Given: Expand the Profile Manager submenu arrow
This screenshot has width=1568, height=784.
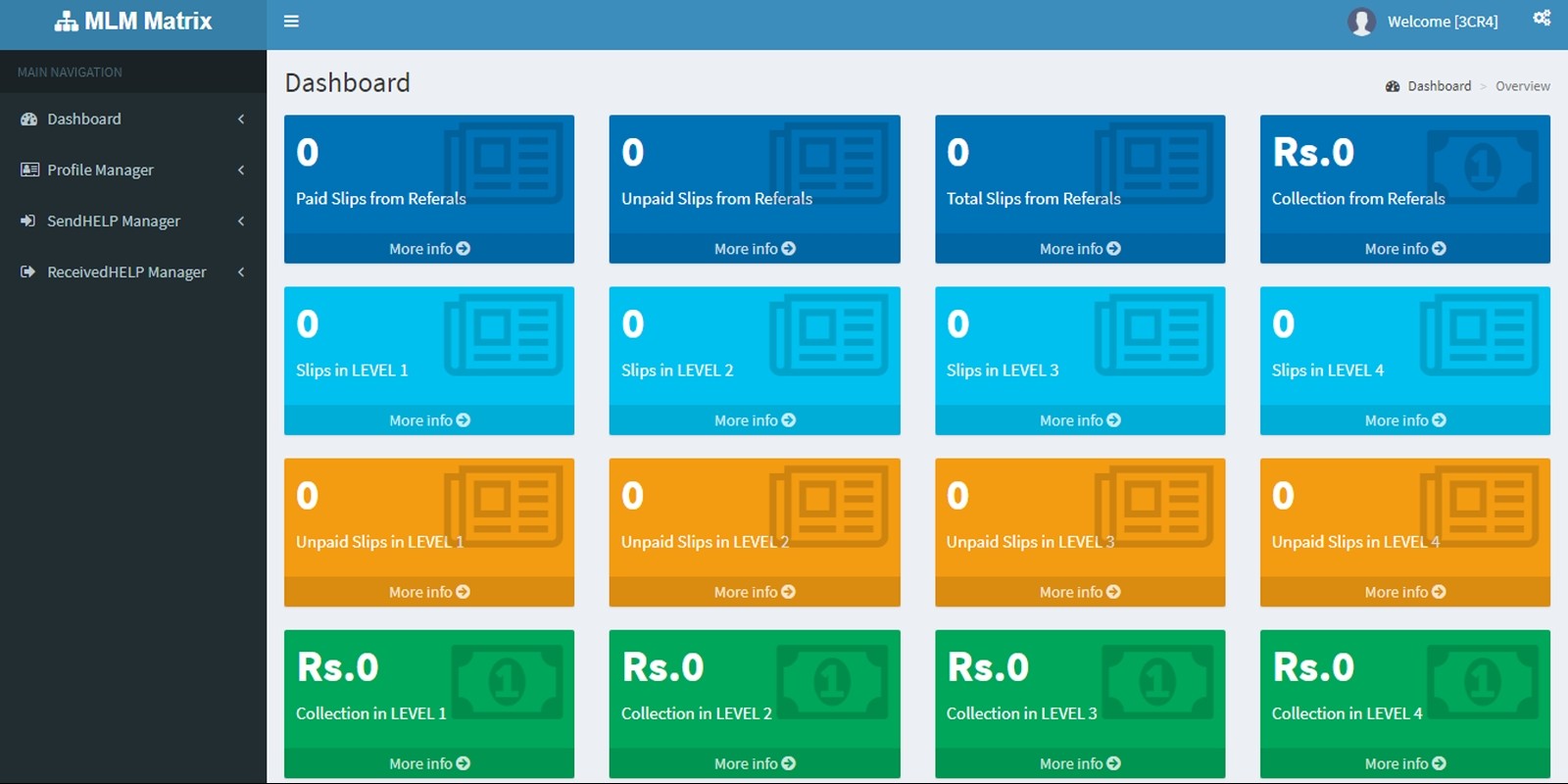Looking at the screenshot, I should point(241,171).
